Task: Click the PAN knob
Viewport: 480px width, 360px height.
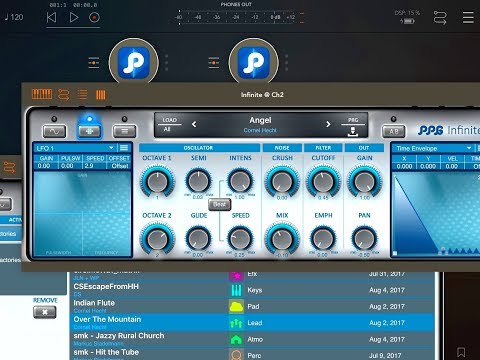Action: (x=364, y=239)
